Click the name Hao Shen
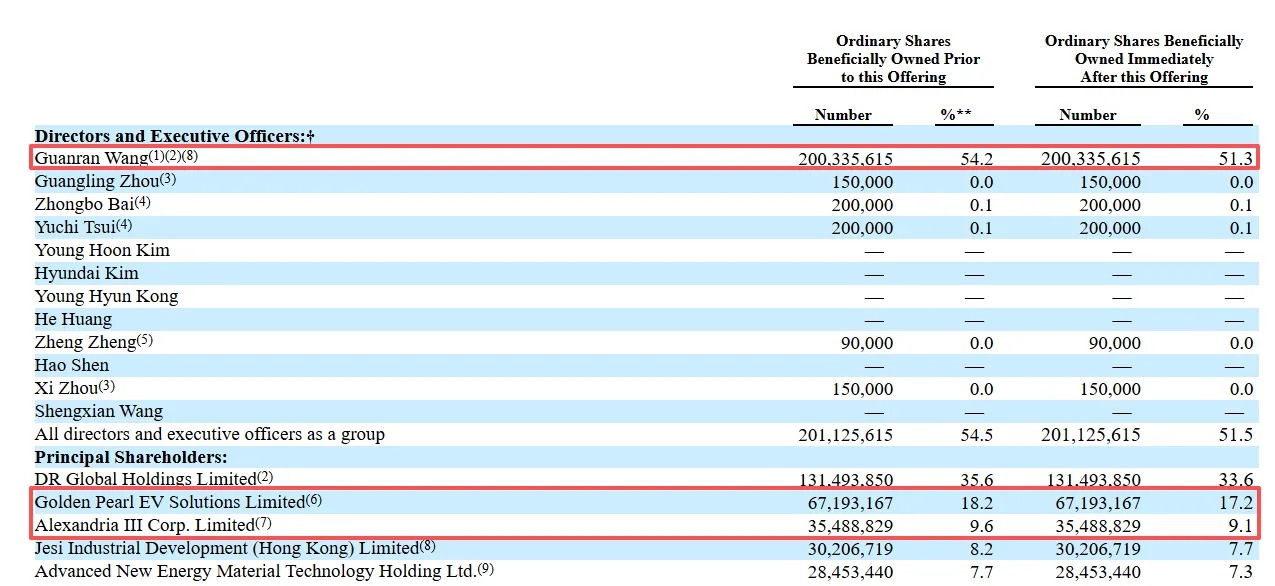Image resolution: width=1275 pixels, height=586 pixels. click(x=72, y=365)
